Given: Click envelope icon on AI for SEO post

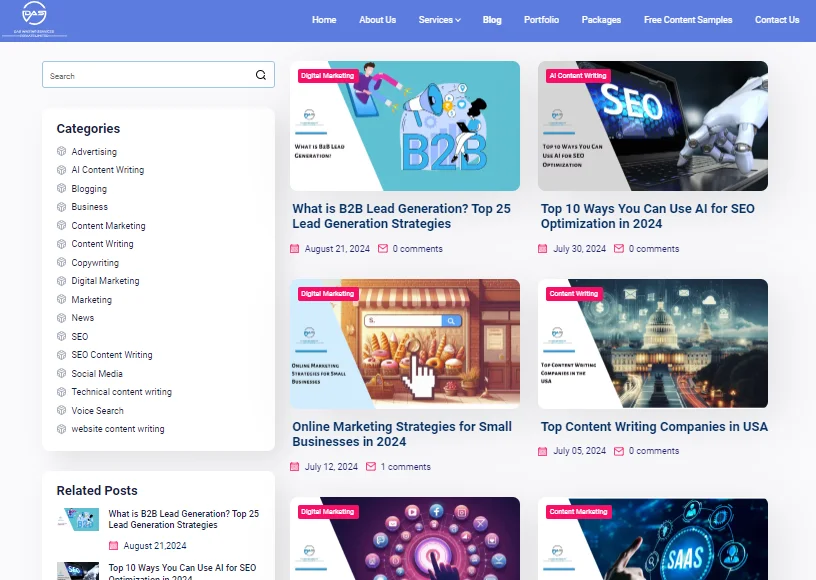Looking at the screenshot, I should point(619,249).
